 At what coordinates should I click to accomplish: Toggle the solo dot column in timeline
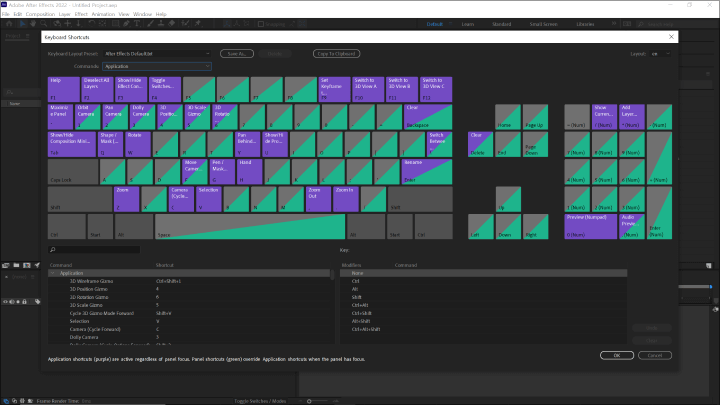[x=18, y=302]
